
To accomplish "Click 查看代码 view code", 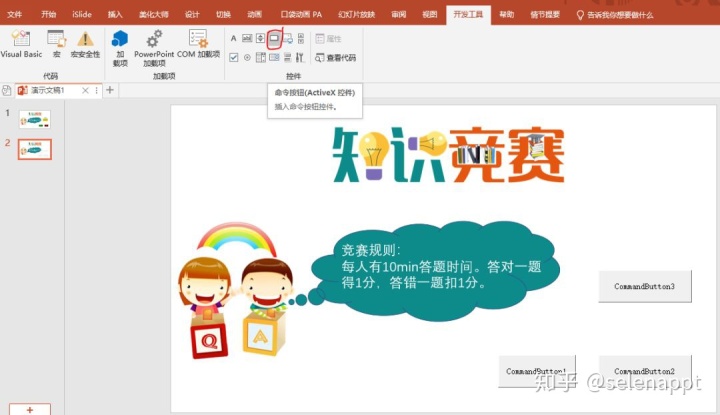I will pyautogui.click(x=336, y=57).
